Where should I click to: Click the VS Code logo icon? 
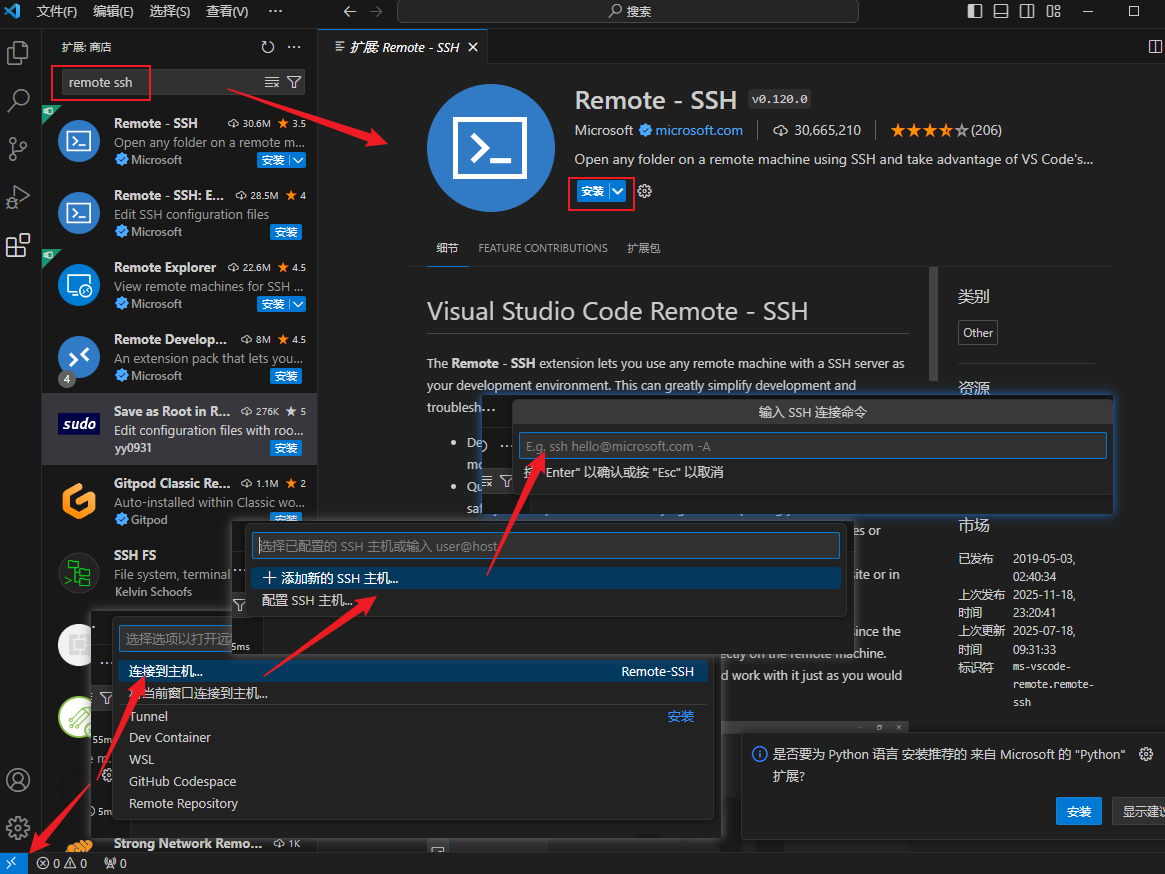coord(13,11)
